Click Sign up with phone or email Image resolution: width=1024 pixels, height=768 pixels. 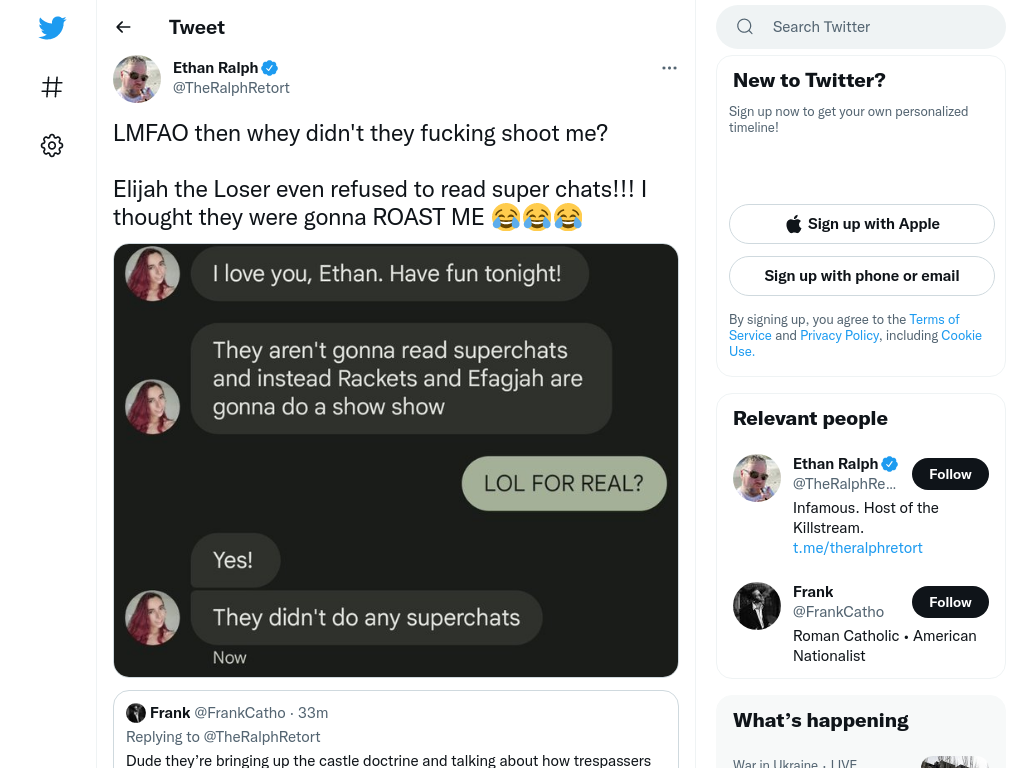861,276
